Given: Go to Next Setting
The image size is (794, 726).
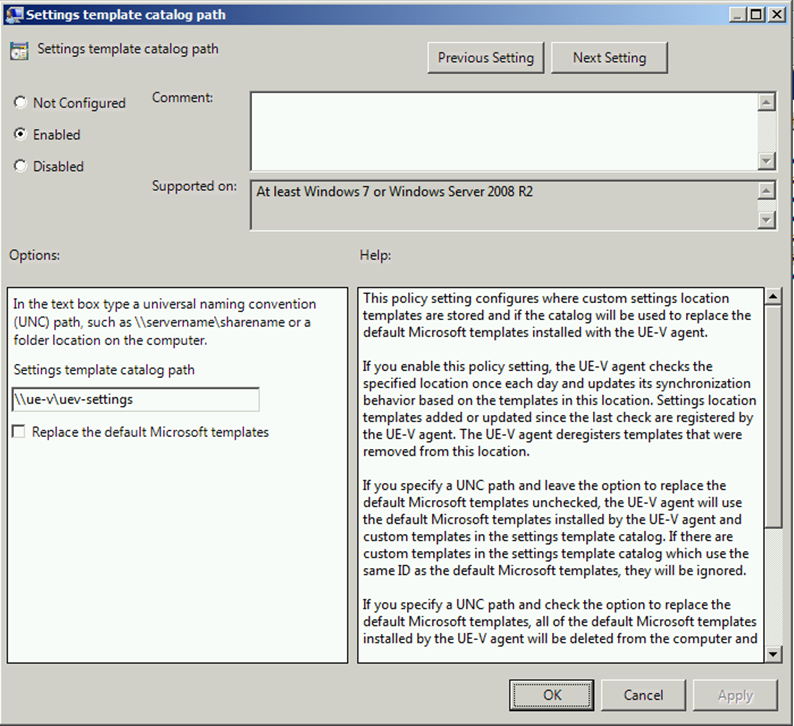Looking at the screenshot, I should point(609,58).
